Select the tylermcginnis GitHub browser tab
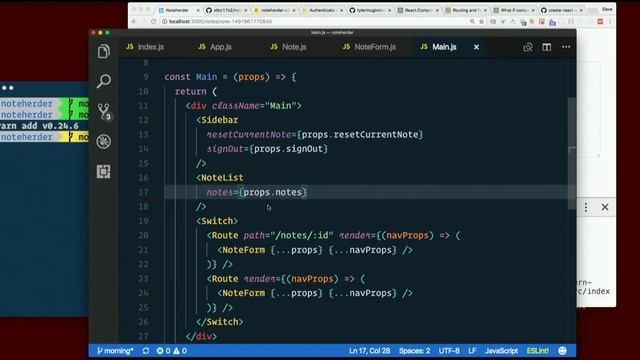Image resolution: width=640 pixels, height=360 pixels. 370,10
